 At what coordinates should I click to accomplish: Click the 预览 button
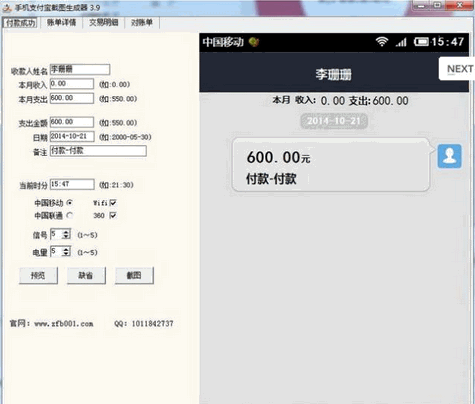38,275
